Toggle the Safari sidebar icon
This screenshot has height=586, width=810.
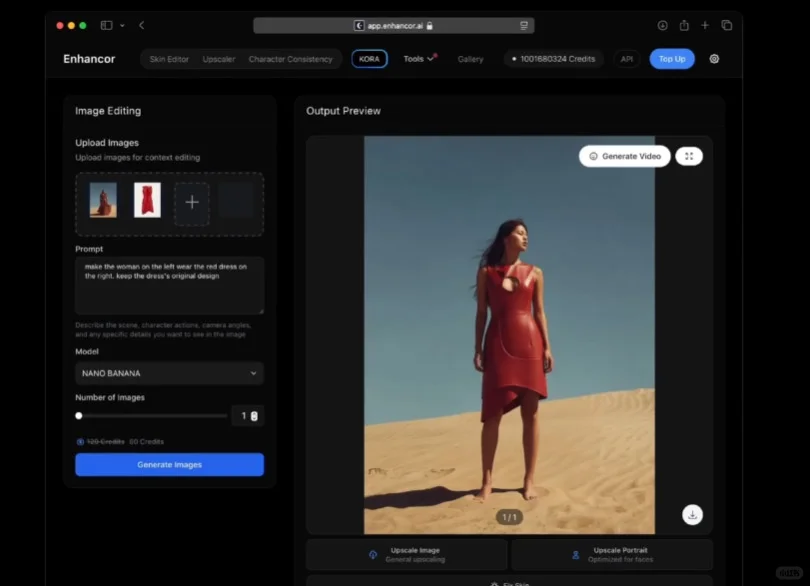click(x=106, y=25)
